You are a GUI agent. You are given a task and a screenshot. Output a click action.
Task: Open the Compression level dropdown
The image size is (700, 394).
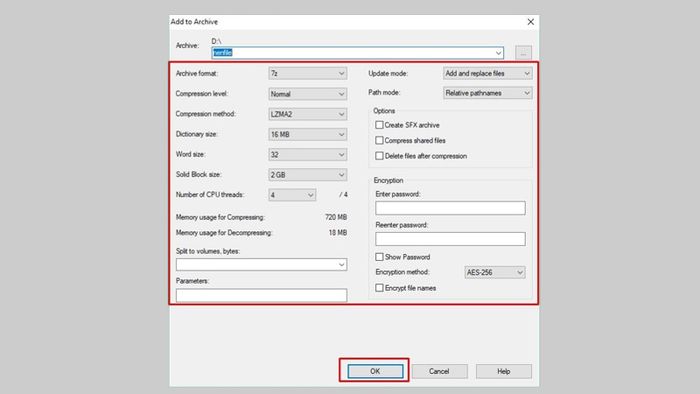(x=308, y=94)
